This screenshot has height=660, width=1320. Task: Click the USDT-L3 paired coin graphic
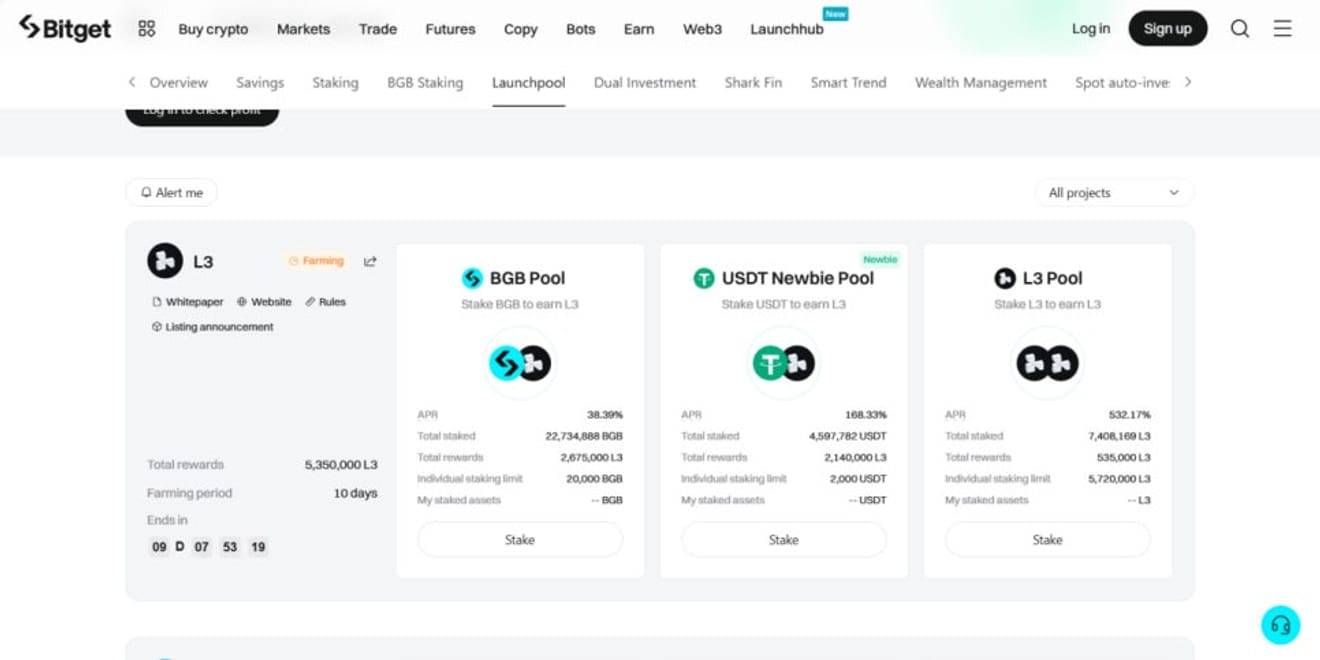[x=784, y=363]
